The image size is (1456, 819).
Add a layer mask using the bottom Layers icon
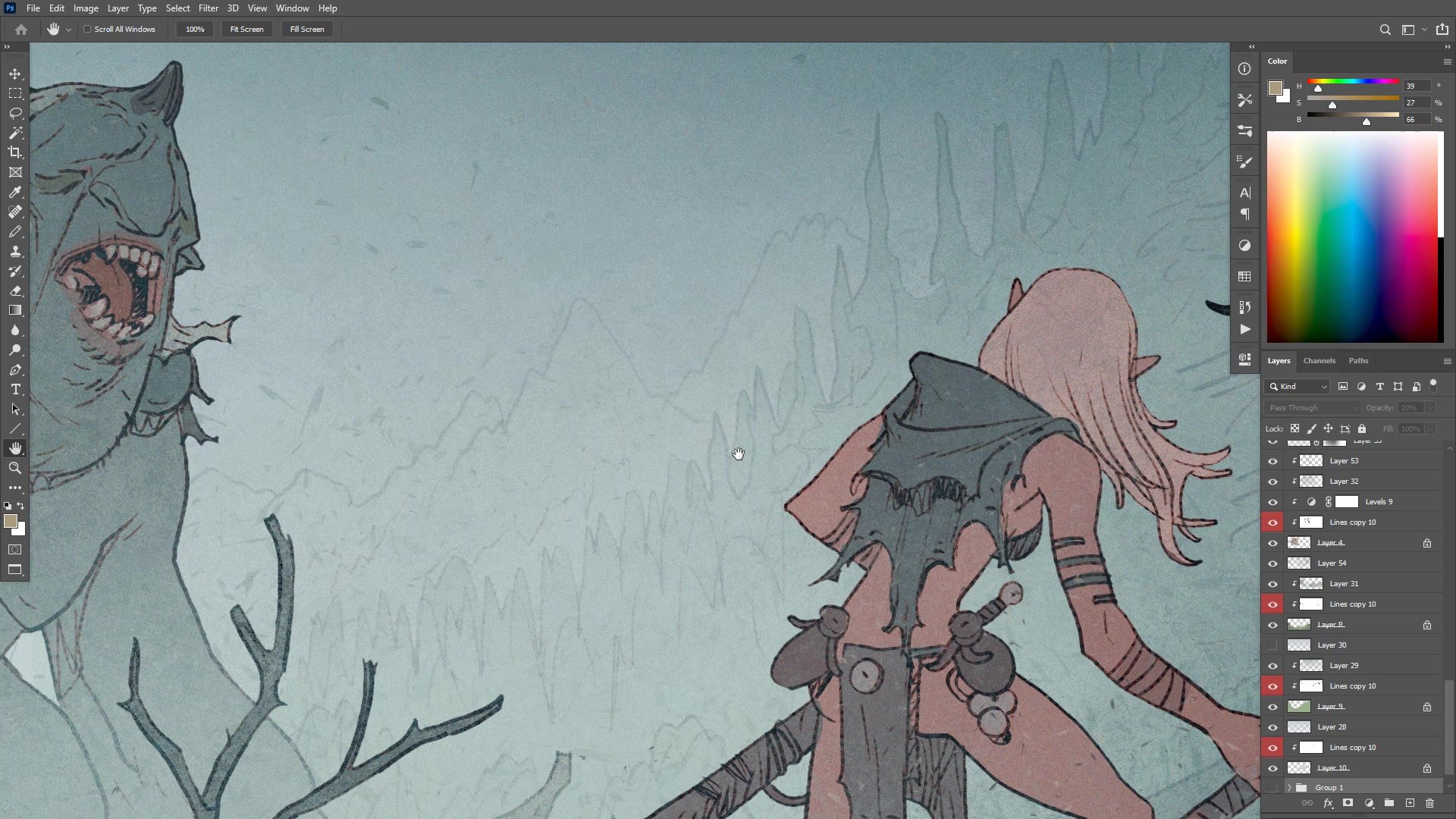click(x=1349, y=803)
